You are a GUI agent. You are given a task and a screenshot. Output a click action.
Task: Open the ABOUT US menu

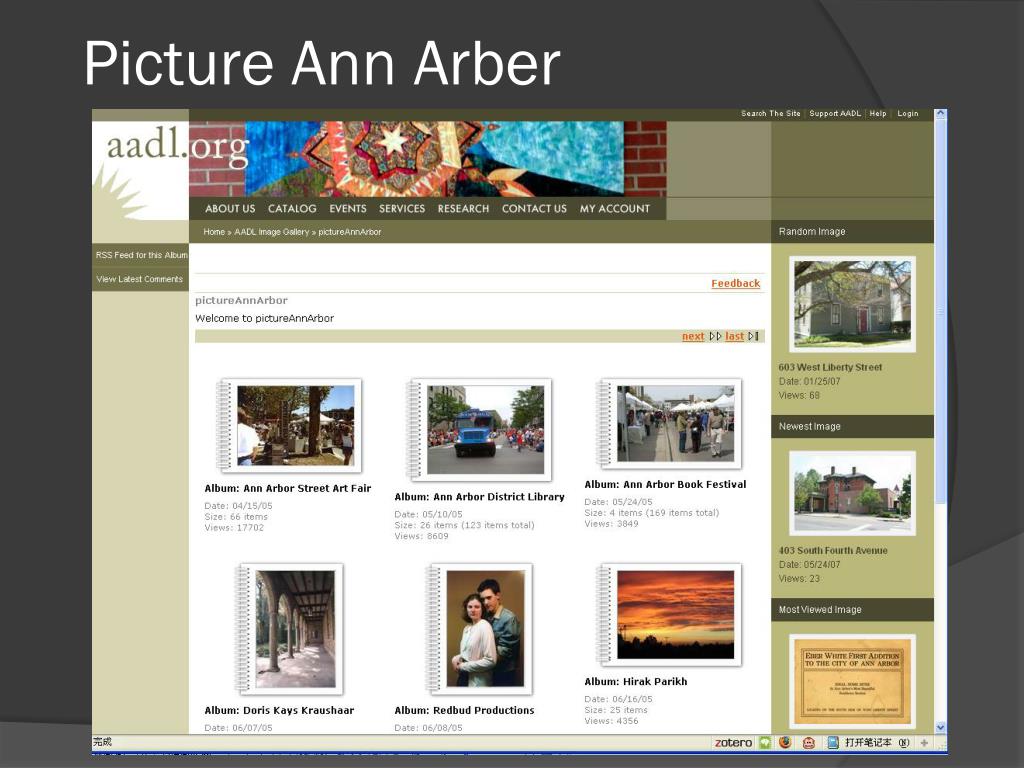pos(230,208)
